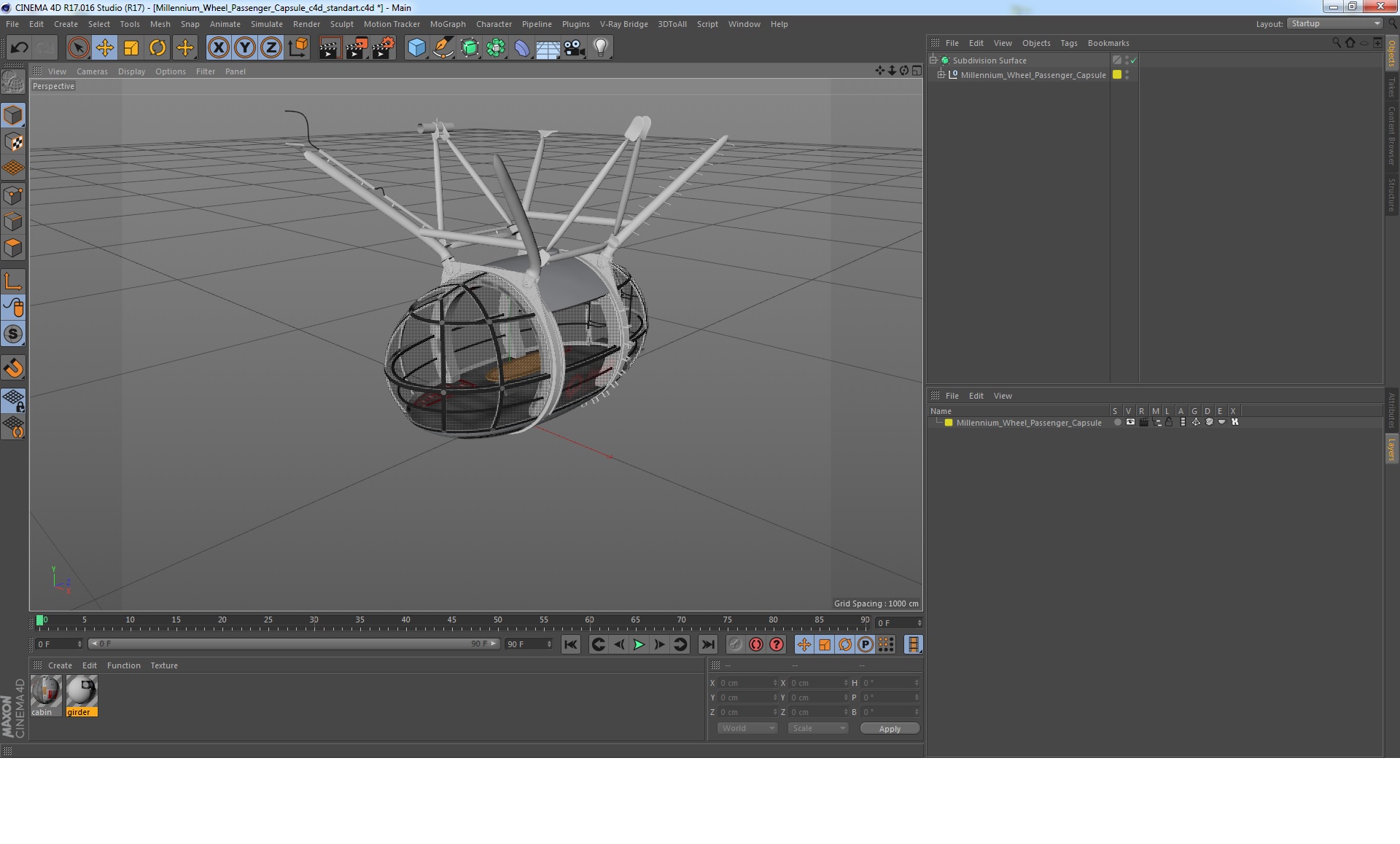The height and width of the screenshot is (844, 1400).
Task: Click the Subdivision Surface generator icon
Action: click(x=470, y=48)
